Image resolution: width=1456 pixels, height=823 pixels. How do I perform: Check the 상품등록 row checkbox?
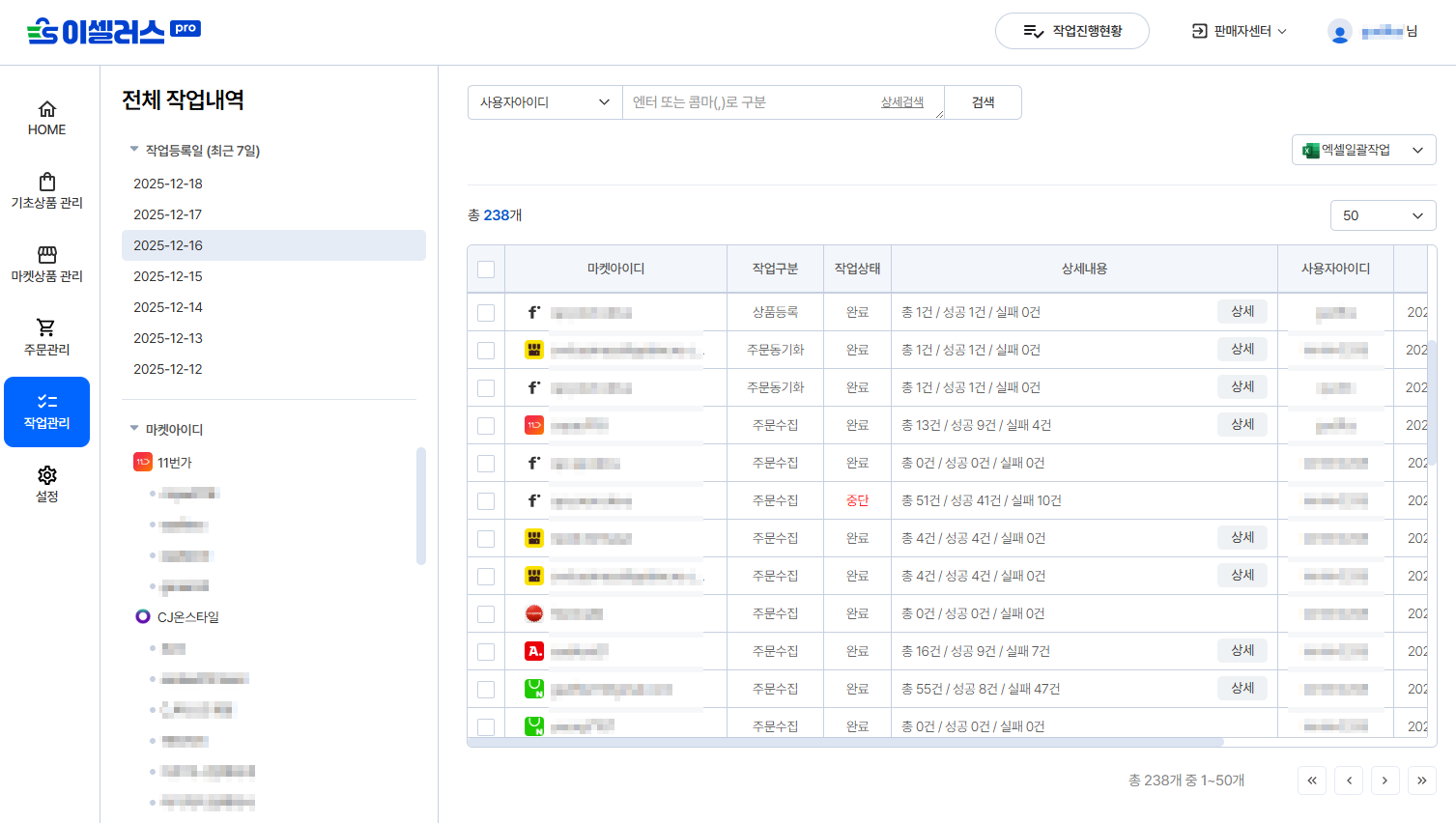click(486, 313)
